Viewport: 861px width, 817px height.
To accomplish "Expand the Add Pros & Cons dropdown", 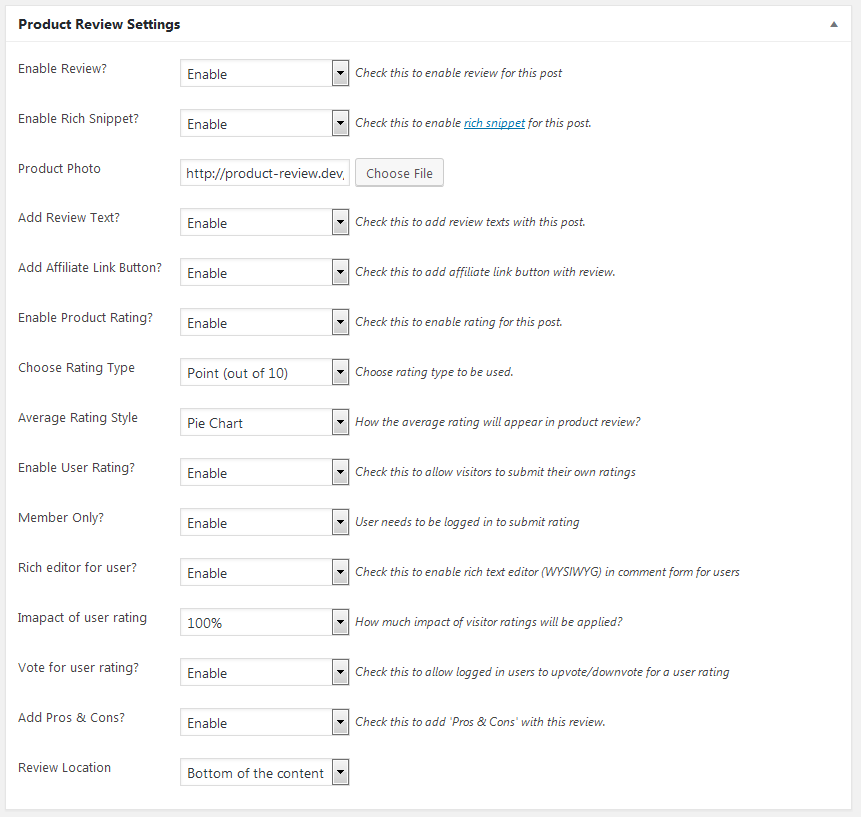I will (x=264, y=723).
